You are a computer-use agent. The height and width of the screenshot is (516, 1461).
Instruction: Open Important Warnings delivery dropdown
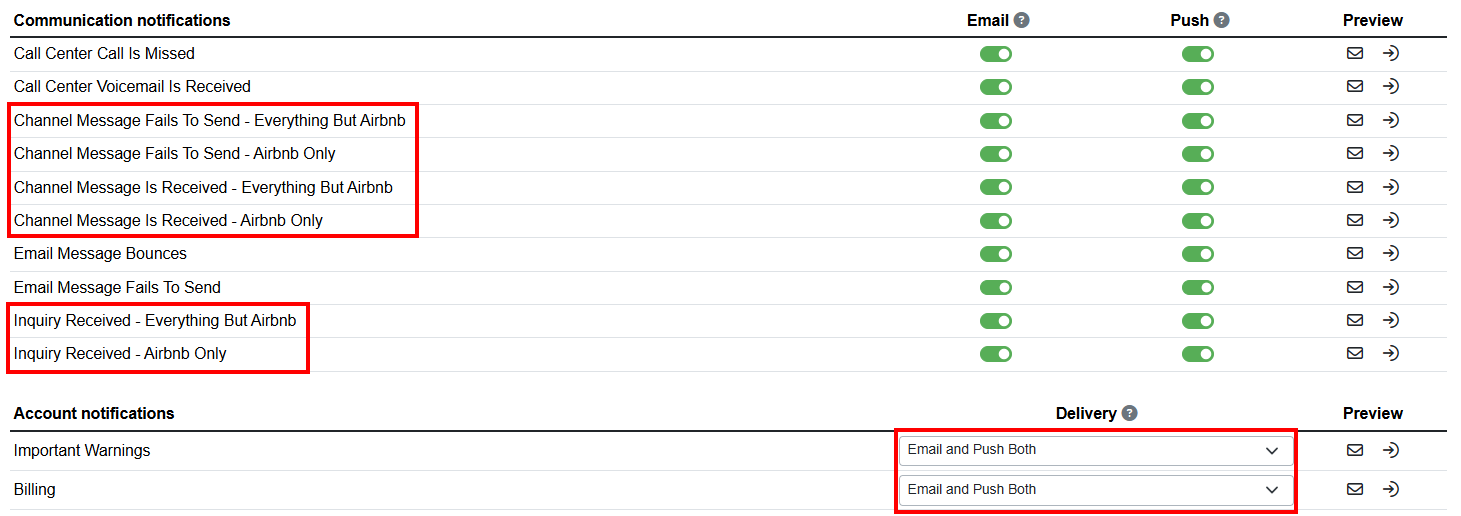[1096, 451]
